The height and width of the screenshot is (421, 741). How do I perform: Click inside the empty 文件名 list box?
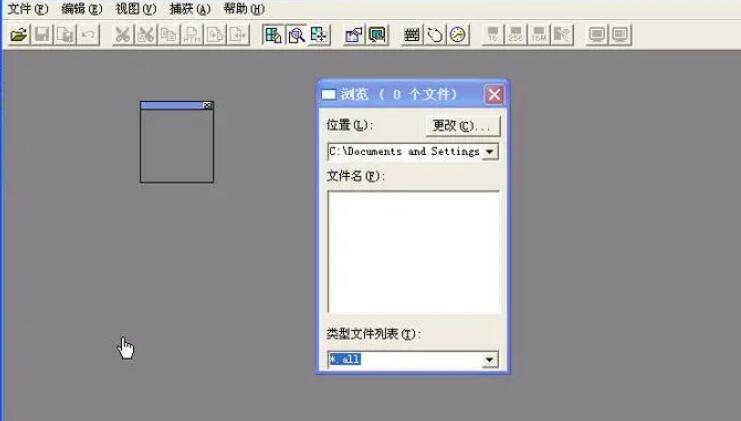pyautogui.click(x=414, y=252)
